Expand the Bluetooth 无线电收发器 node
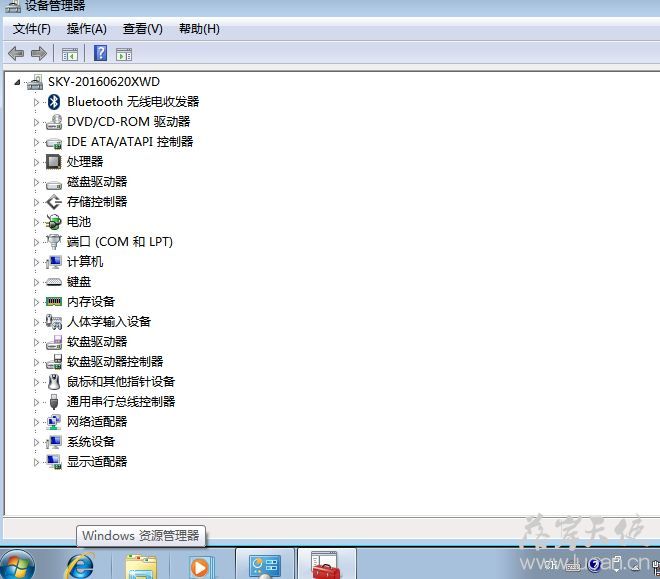The width and height of the screenshot is (660, 579). pos(36,102)
